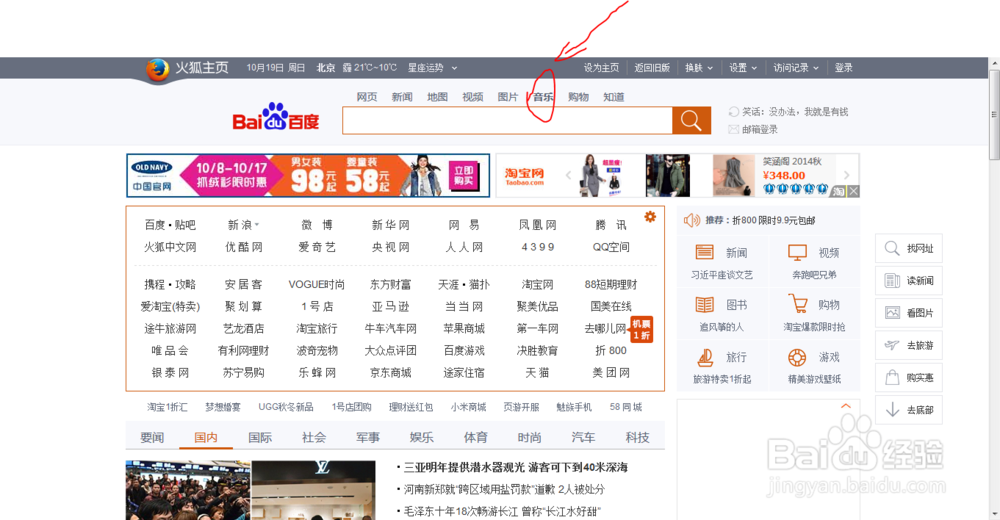Switch to the 要闻 news tab
This screenshot has width=1000, height=520.
[x=152, y=437]
